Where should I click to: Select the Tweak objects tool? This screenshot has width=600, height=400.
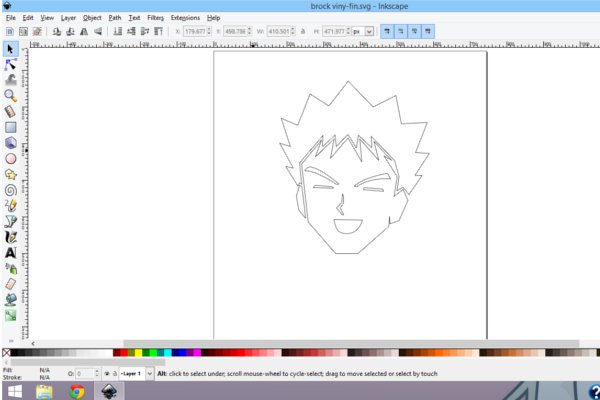10,80
